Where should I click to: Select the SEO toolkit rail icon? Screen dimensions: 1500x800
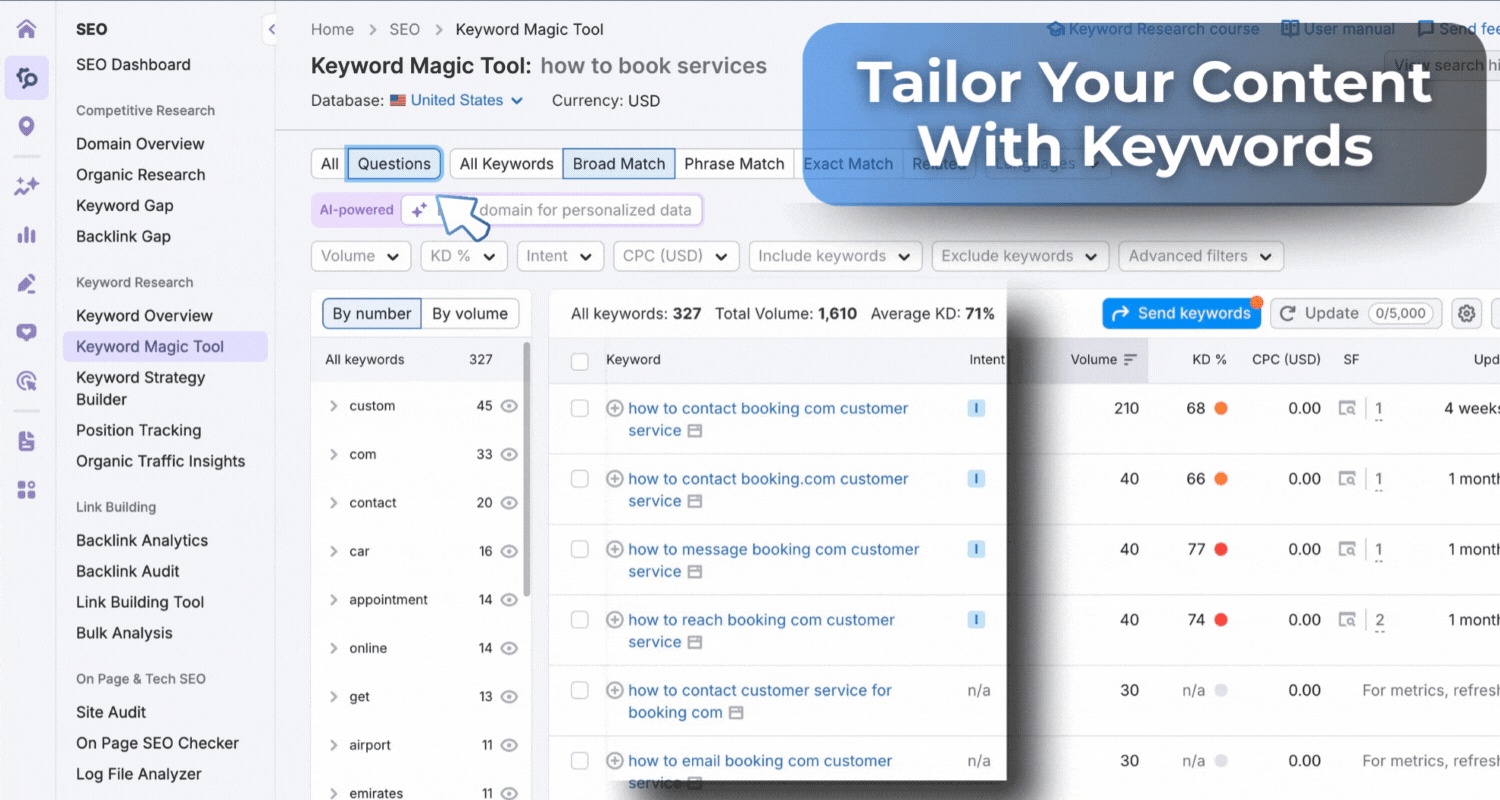(x=26, y=78)
